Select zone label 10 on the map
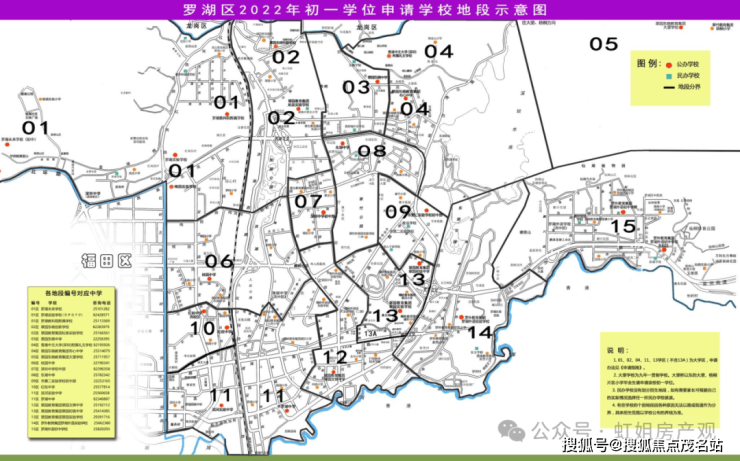Viewport: 740px width, 461px height. pos(203,328)
